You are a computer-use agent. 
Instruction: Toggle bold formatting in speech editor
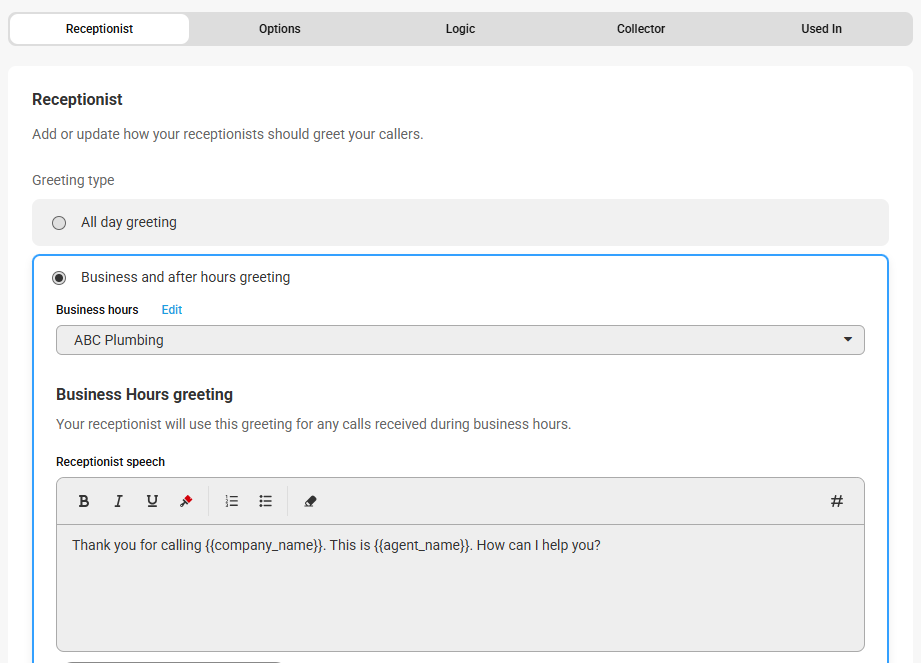coord(84,501)
